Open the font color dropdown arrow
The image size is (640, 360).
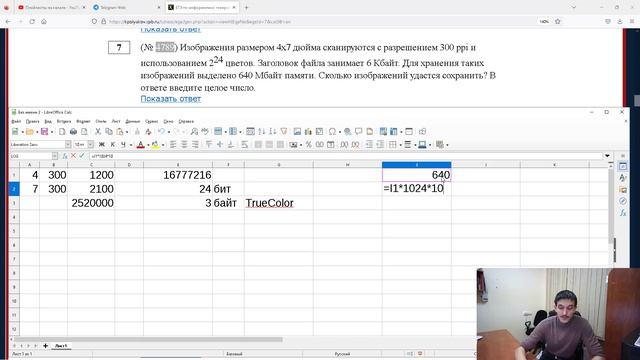(148, 145)
